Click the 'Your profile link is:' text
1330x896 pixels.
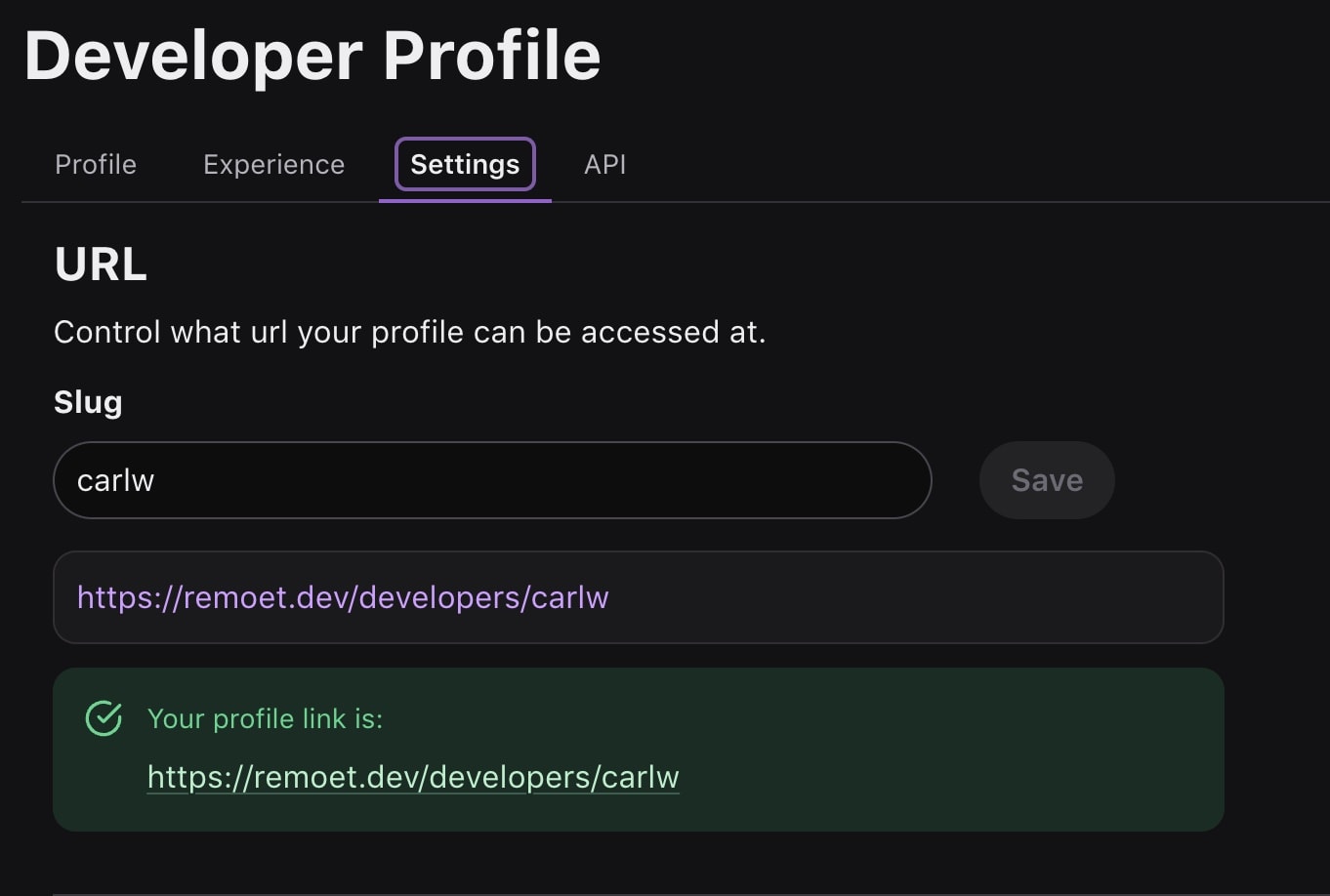(x=265, y=718)
